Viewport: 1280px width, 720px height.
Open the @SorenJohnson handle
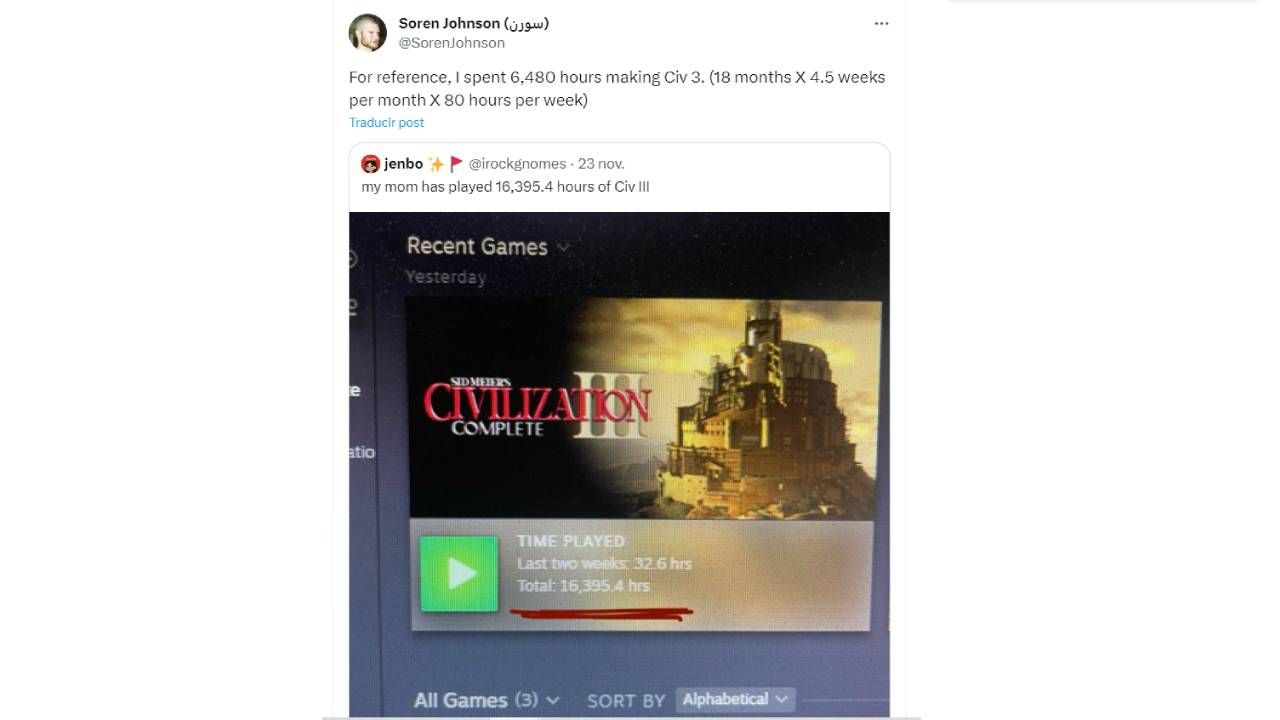[451, 43]
